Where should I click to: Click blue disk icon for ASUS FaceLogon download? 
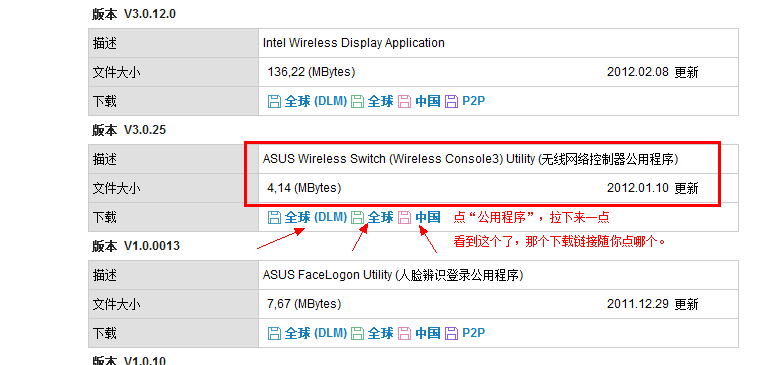pos(275,334)
